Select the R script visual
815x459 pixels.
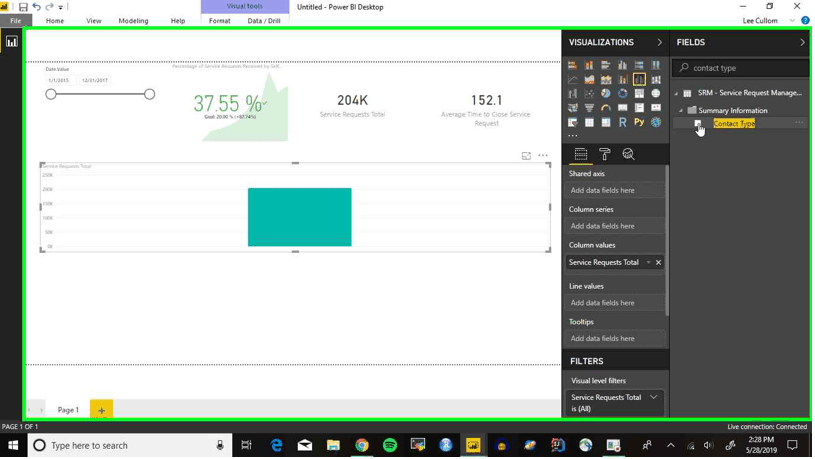point(622,122)
